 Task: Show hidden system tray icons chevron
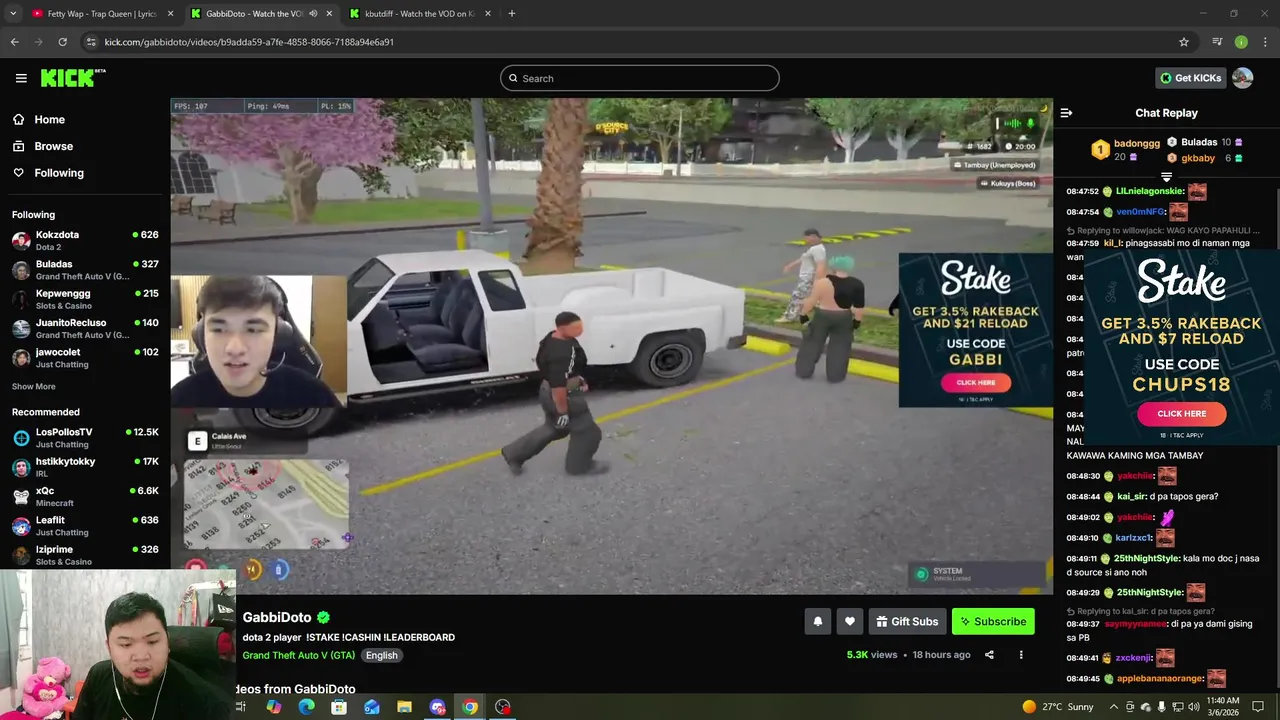[x=1114, y=707]
